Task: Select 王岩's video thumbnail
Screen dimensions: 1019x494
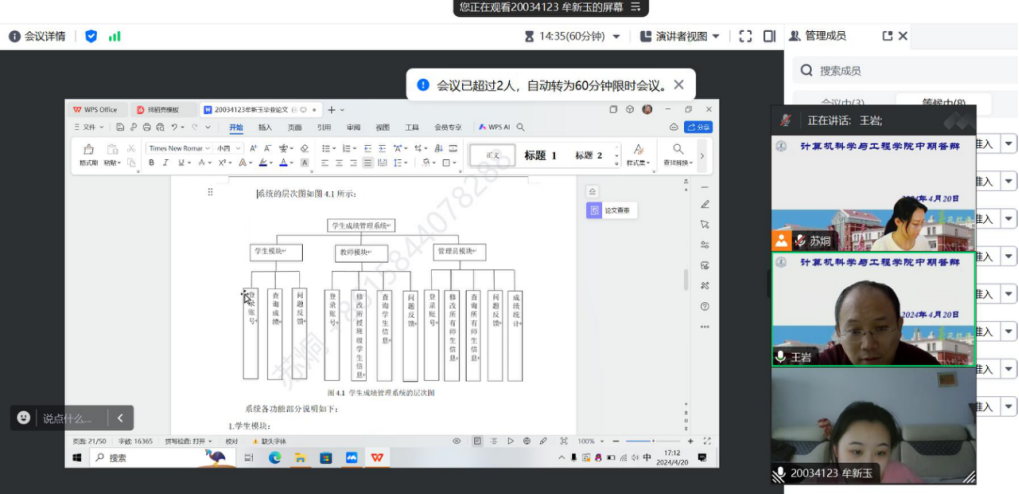Action: [x=873, y=308]
